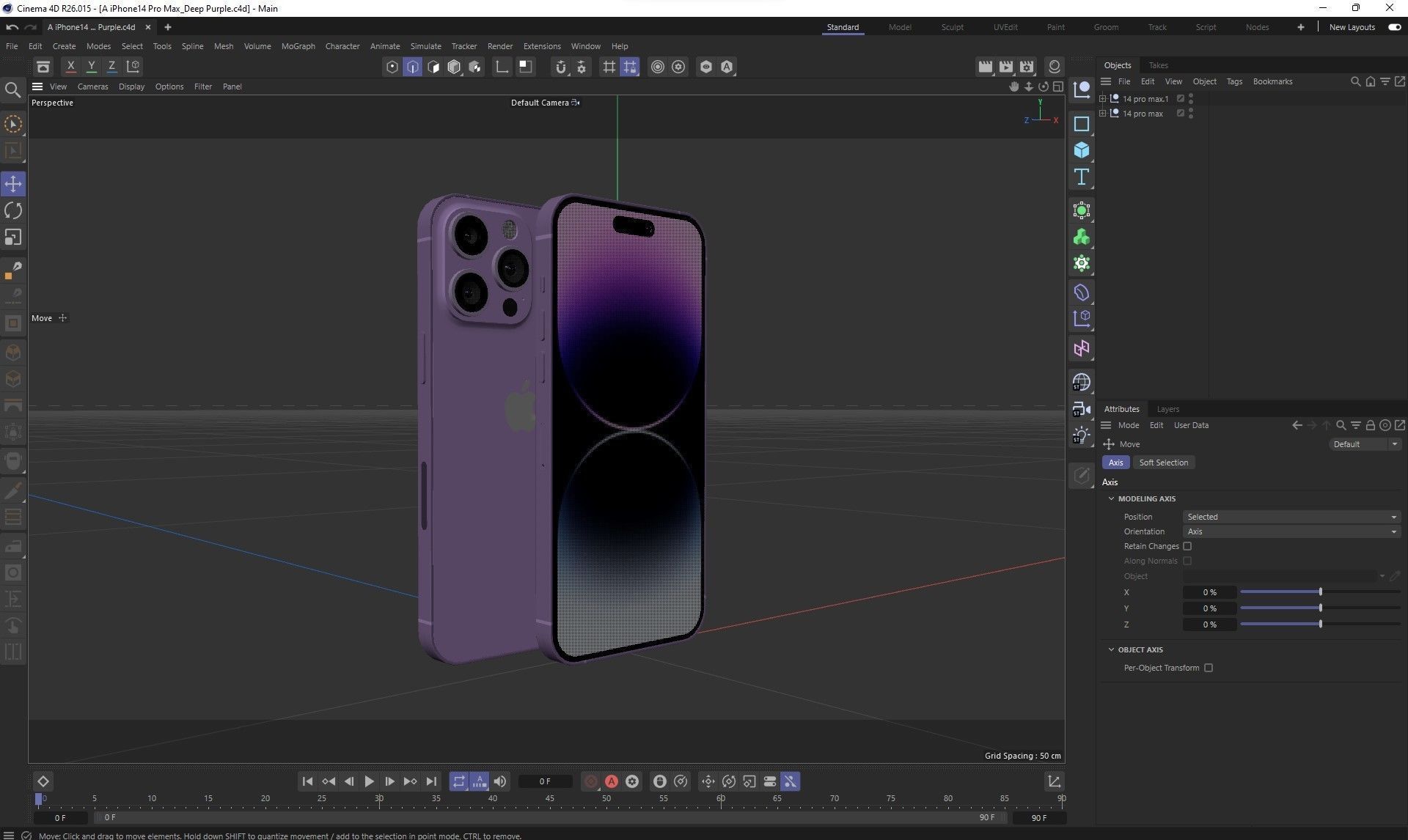
Task: Open Edit Render Settings icon
Action: pos(1027,67)
